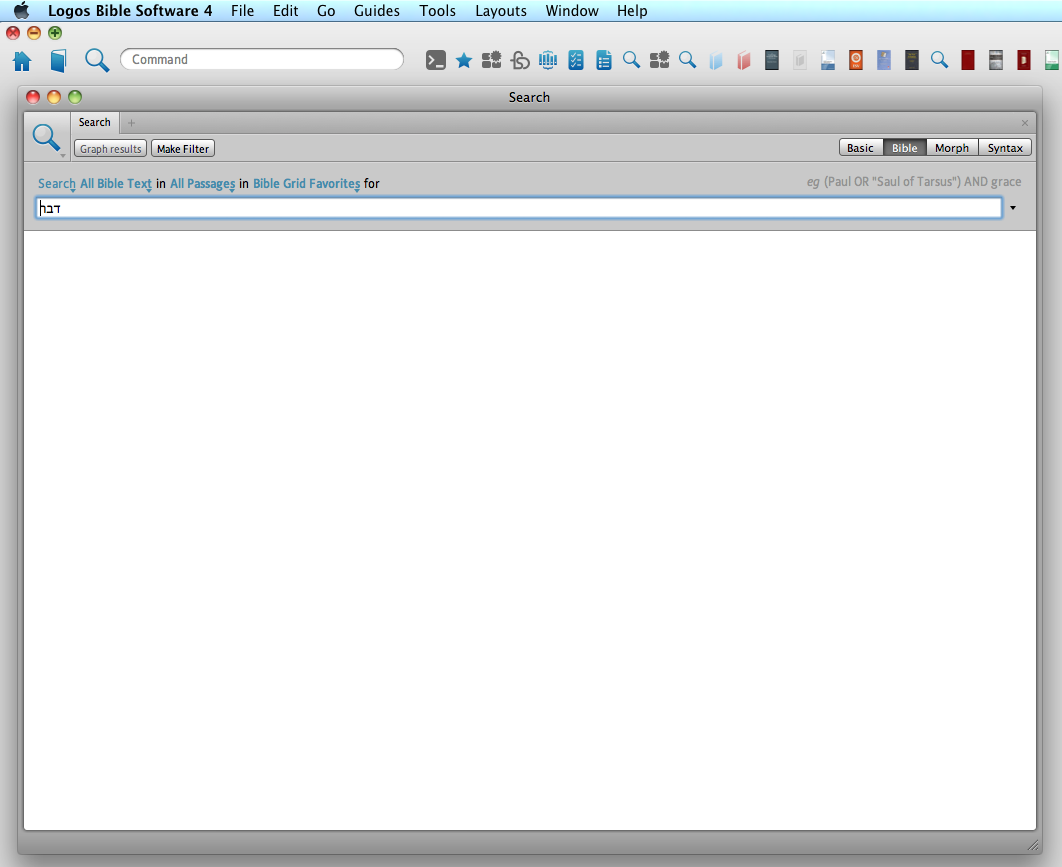1062x867 pixels.
Task: Open the Edit menu
Action: point(285,11)
